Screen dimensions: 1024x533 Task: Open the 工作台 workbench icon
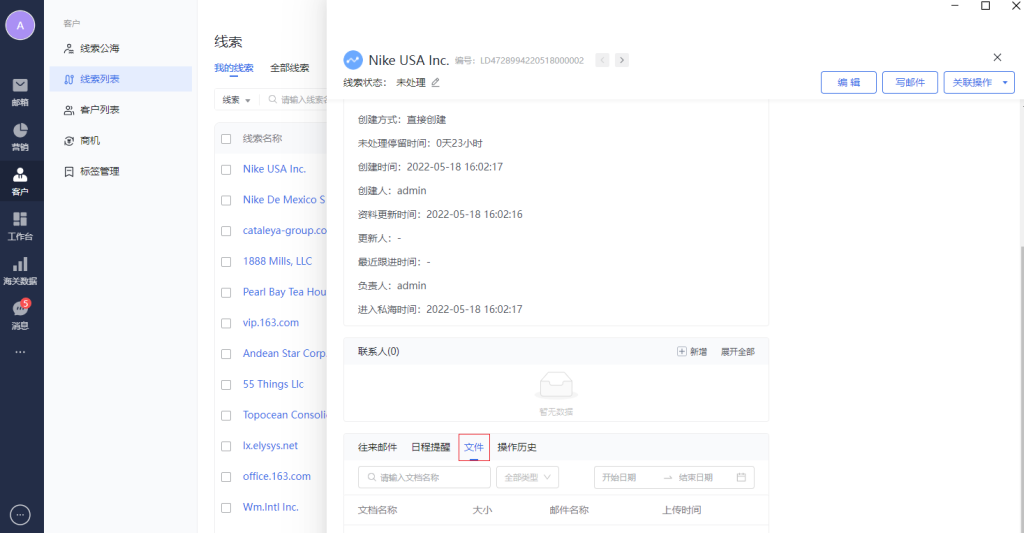pos(20,225)
